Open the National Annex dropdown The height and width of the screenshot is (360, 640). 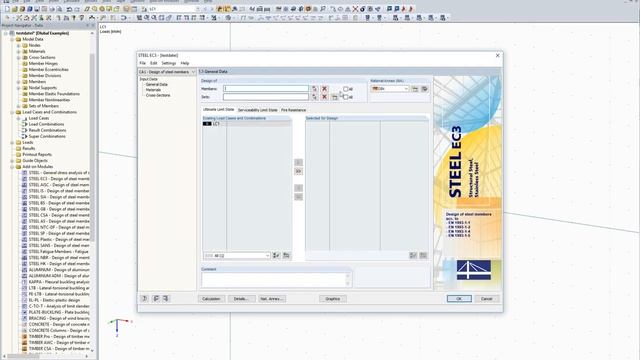pos(390,89)
